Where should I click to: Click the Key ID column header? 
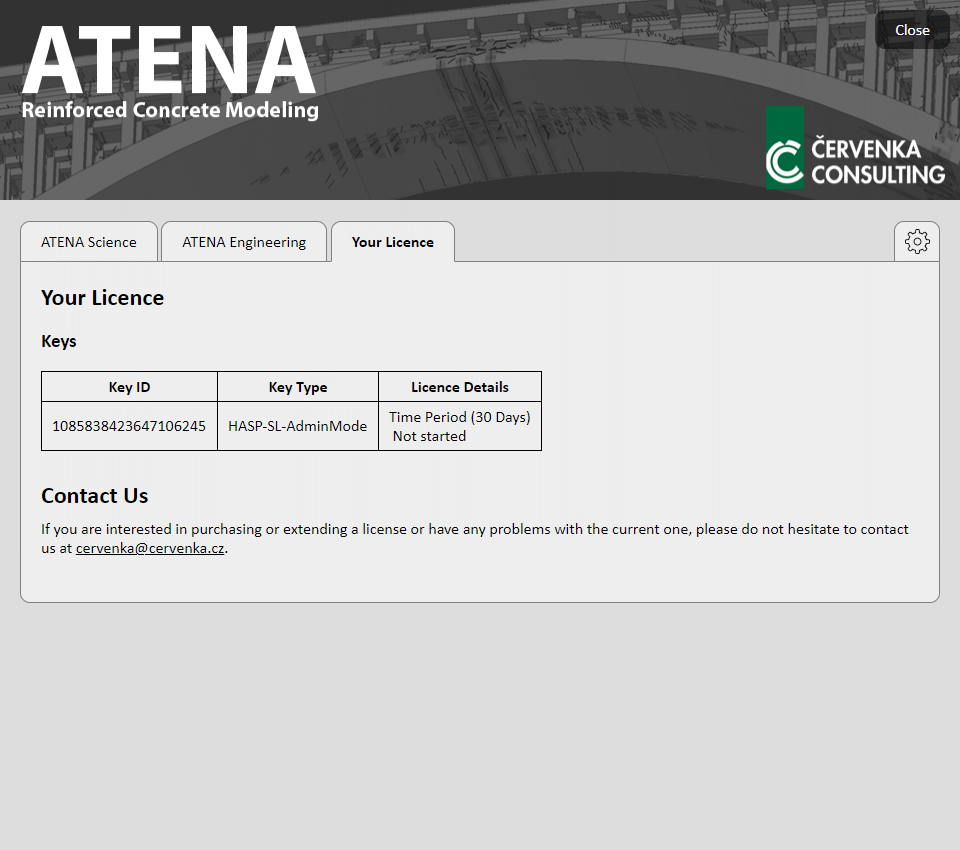[x=129, y=387]
